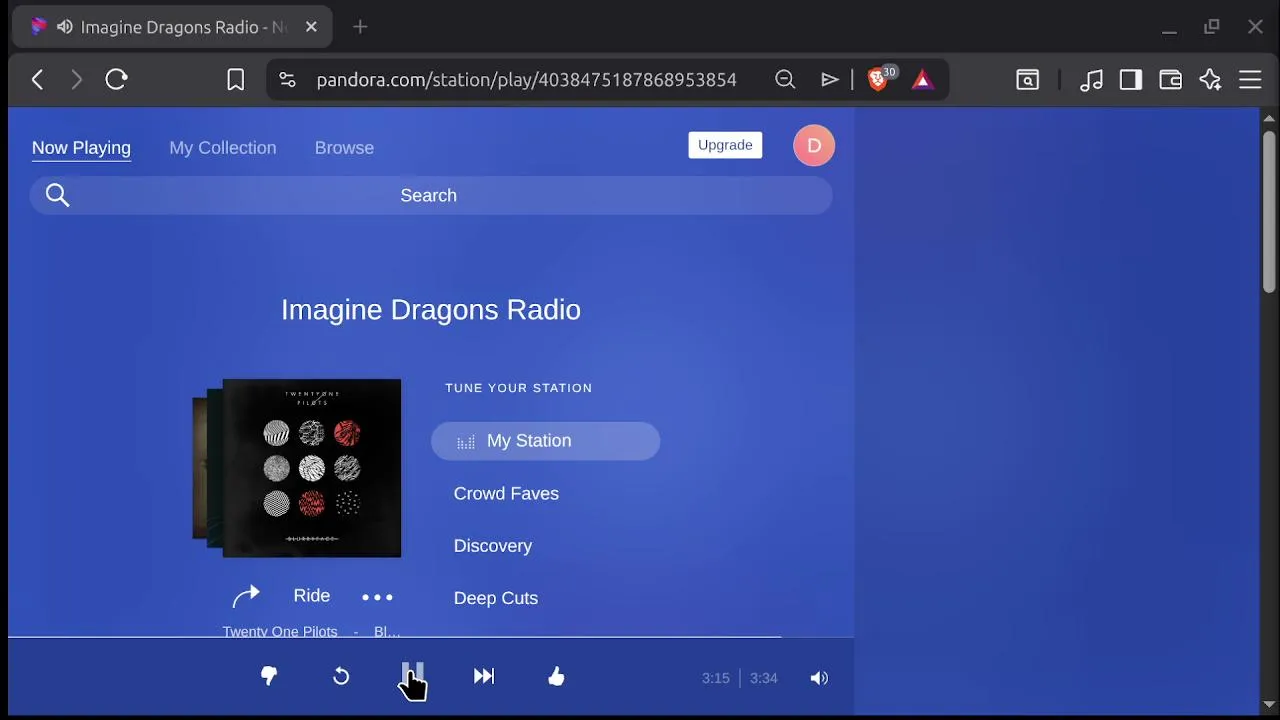Open Leo AI sparkle icon
The image size is (1280, 720).
(x=1211, y=80)
